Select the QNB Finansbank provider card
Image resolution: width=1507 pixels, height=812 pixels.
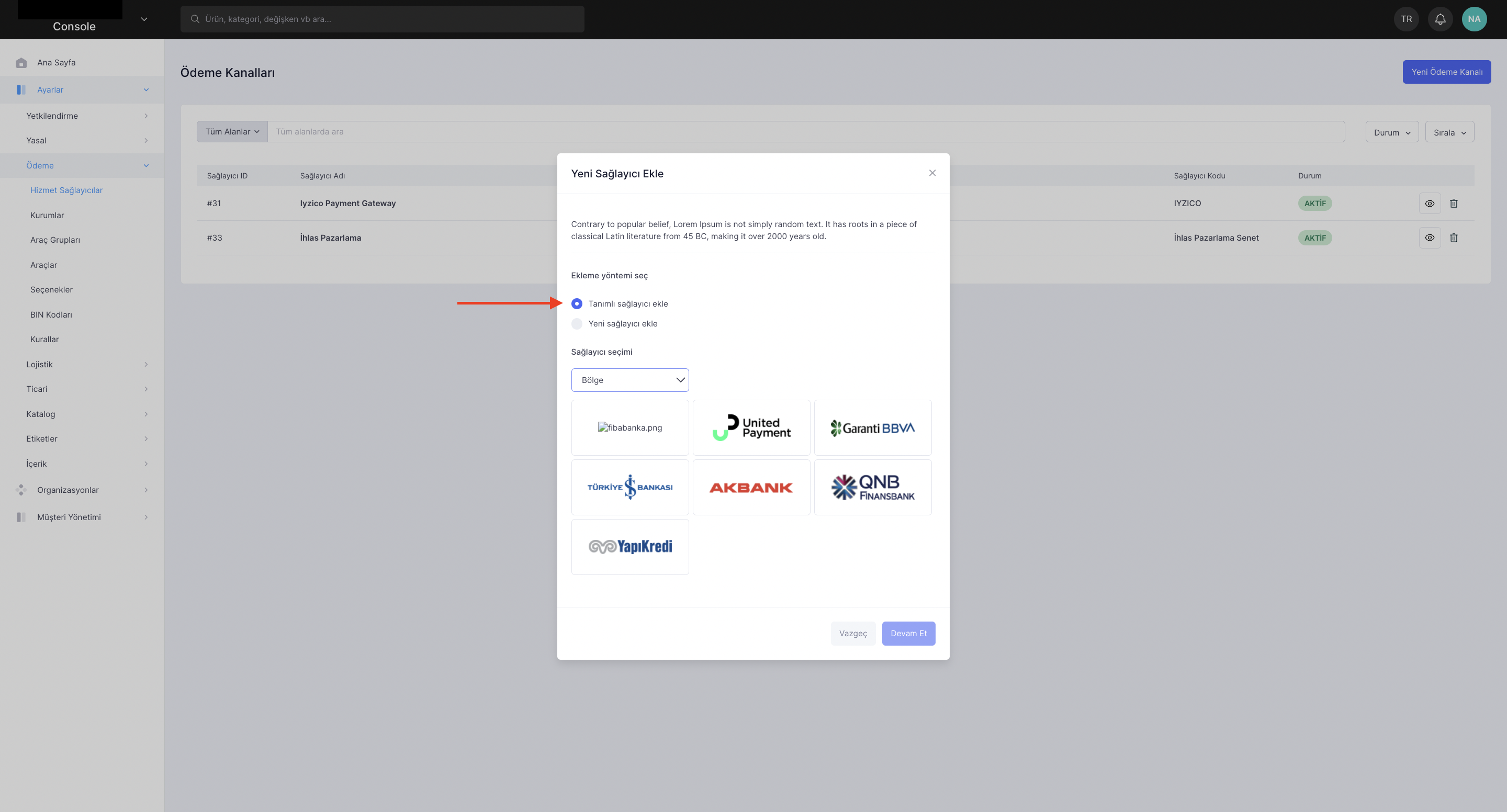pyautogui.click(x=872, y=487)
